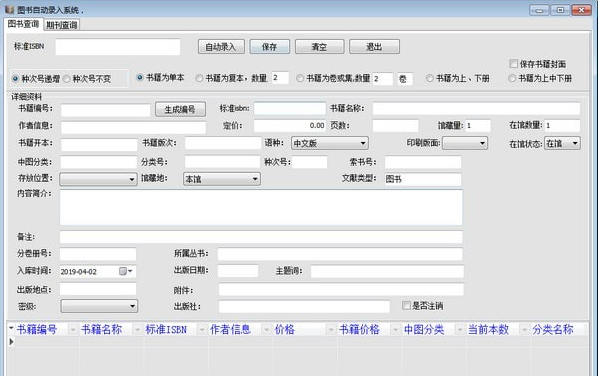Click the 文献类型 field showing 图书
This screenshot has height=376, width=600.
pyautogui.click(x=423, y=179)
